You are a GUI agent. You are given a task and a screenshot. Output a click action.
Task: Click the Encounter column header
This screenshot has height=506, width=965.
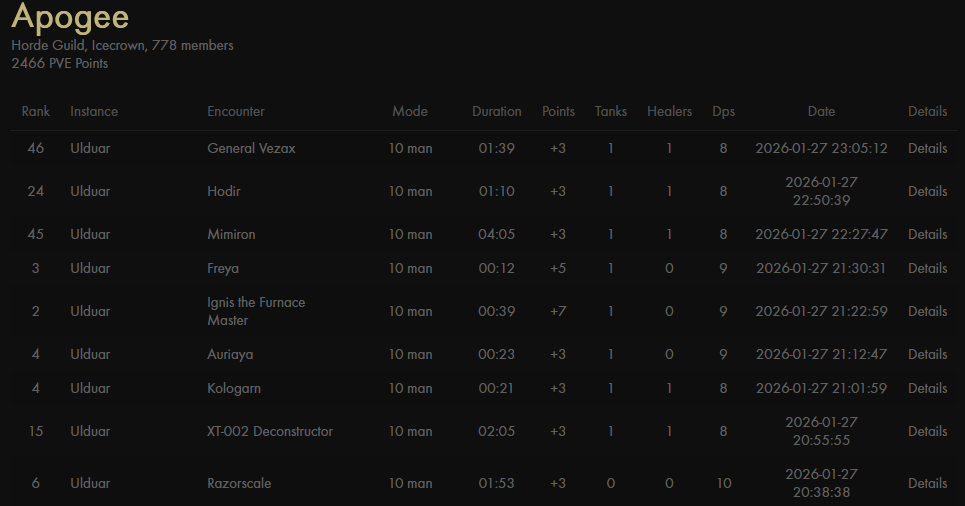point(236,111)
